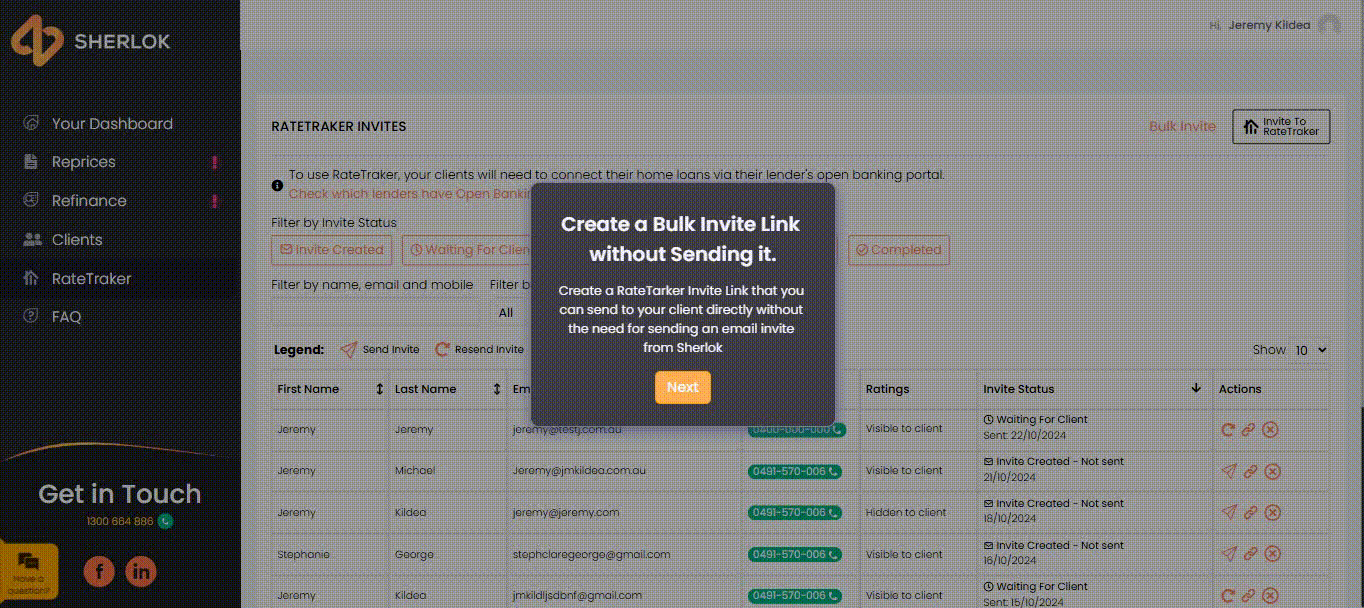Click Refinance red alert indicator
1364x608 pixels.
click(214, 201)
